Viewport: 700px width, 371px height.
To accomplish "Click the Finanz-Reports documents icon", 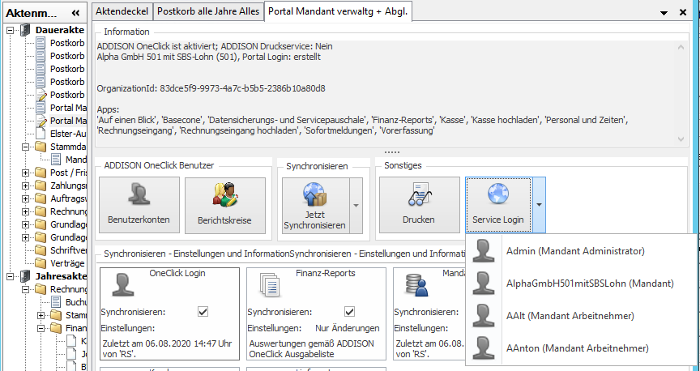I will (270, 285).
